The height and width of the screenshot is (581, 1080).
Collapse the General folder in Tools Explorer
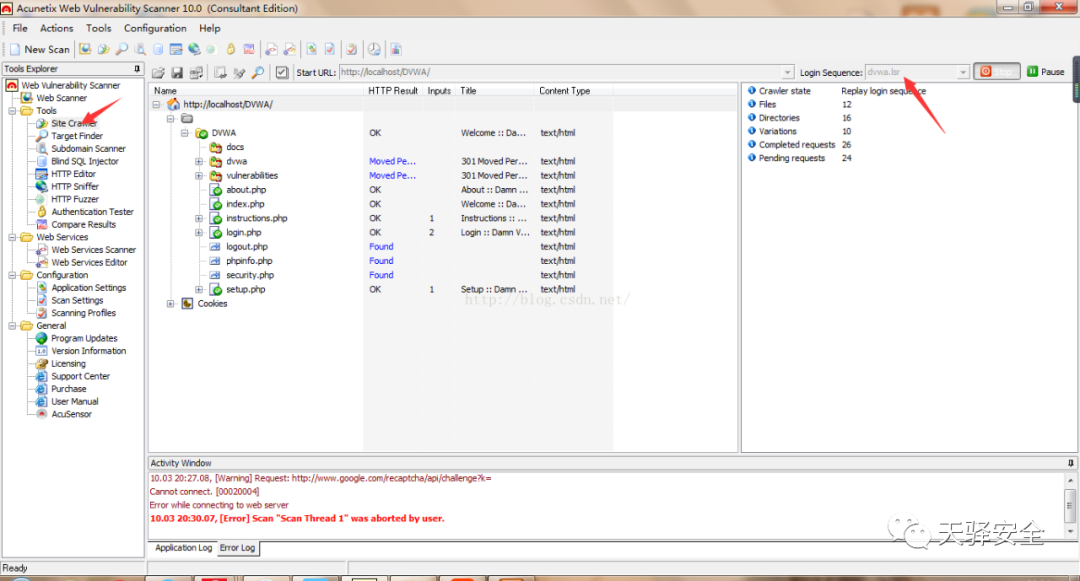point(12,326)
